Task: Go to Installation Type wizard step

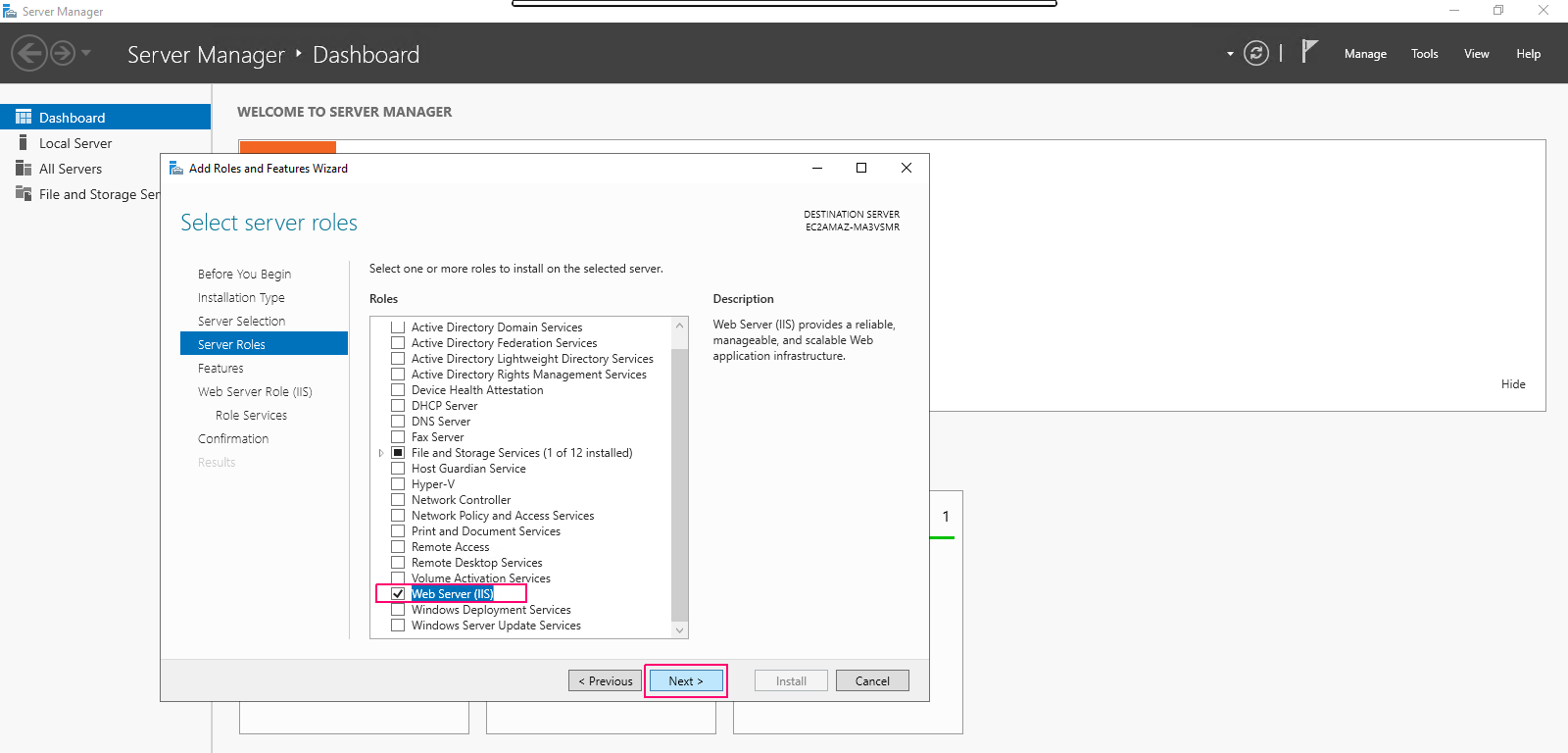Action: [241, 297]
